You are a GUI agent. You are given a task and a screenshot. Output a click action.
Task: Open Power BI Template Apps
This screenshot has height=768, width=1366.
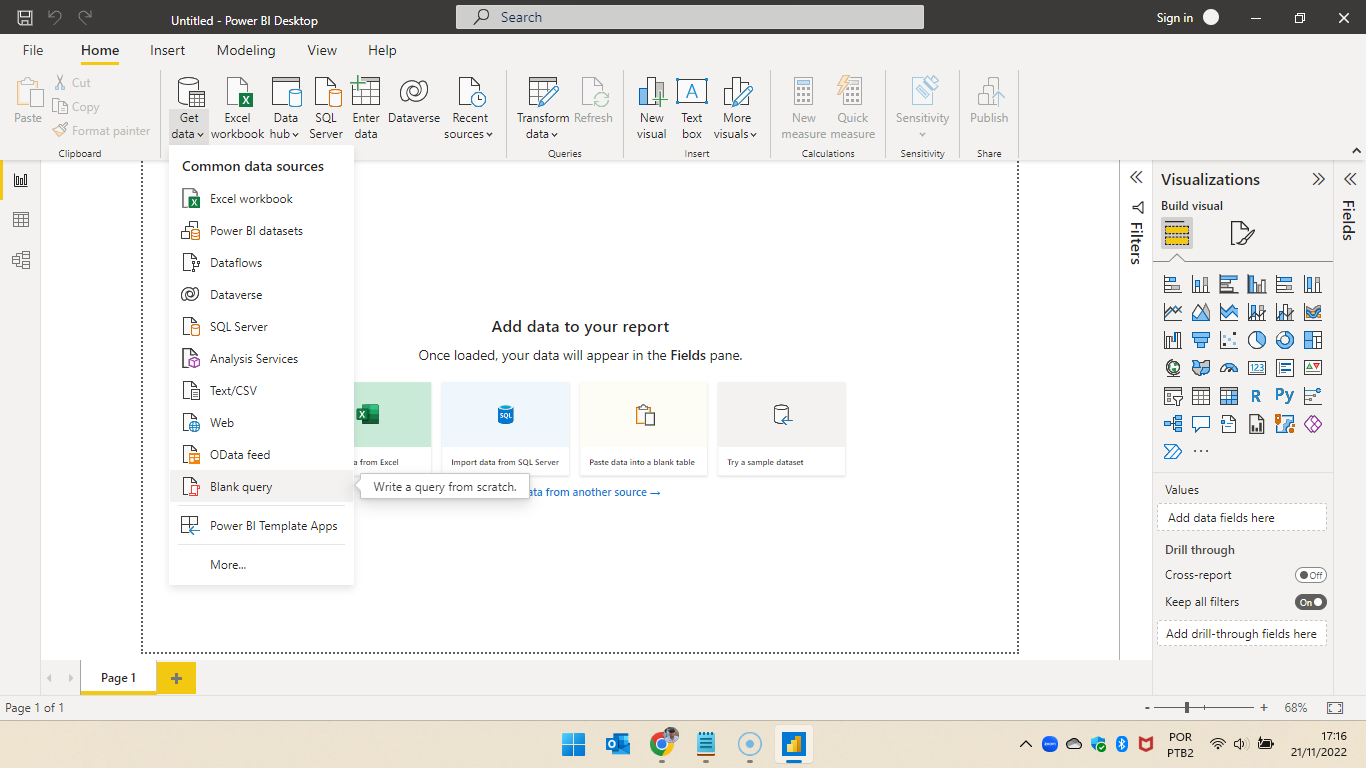[262, 526]
